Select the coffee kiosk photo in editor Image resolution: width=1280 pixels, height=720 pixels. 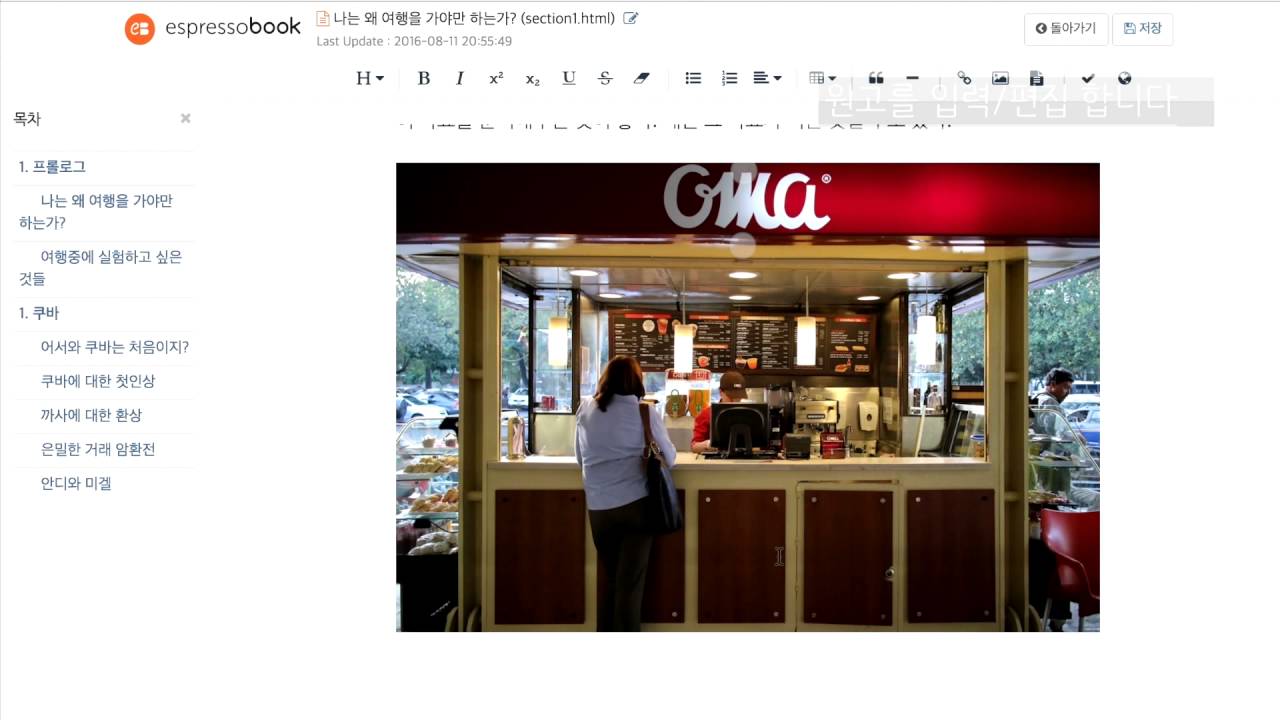coord(748,397)
